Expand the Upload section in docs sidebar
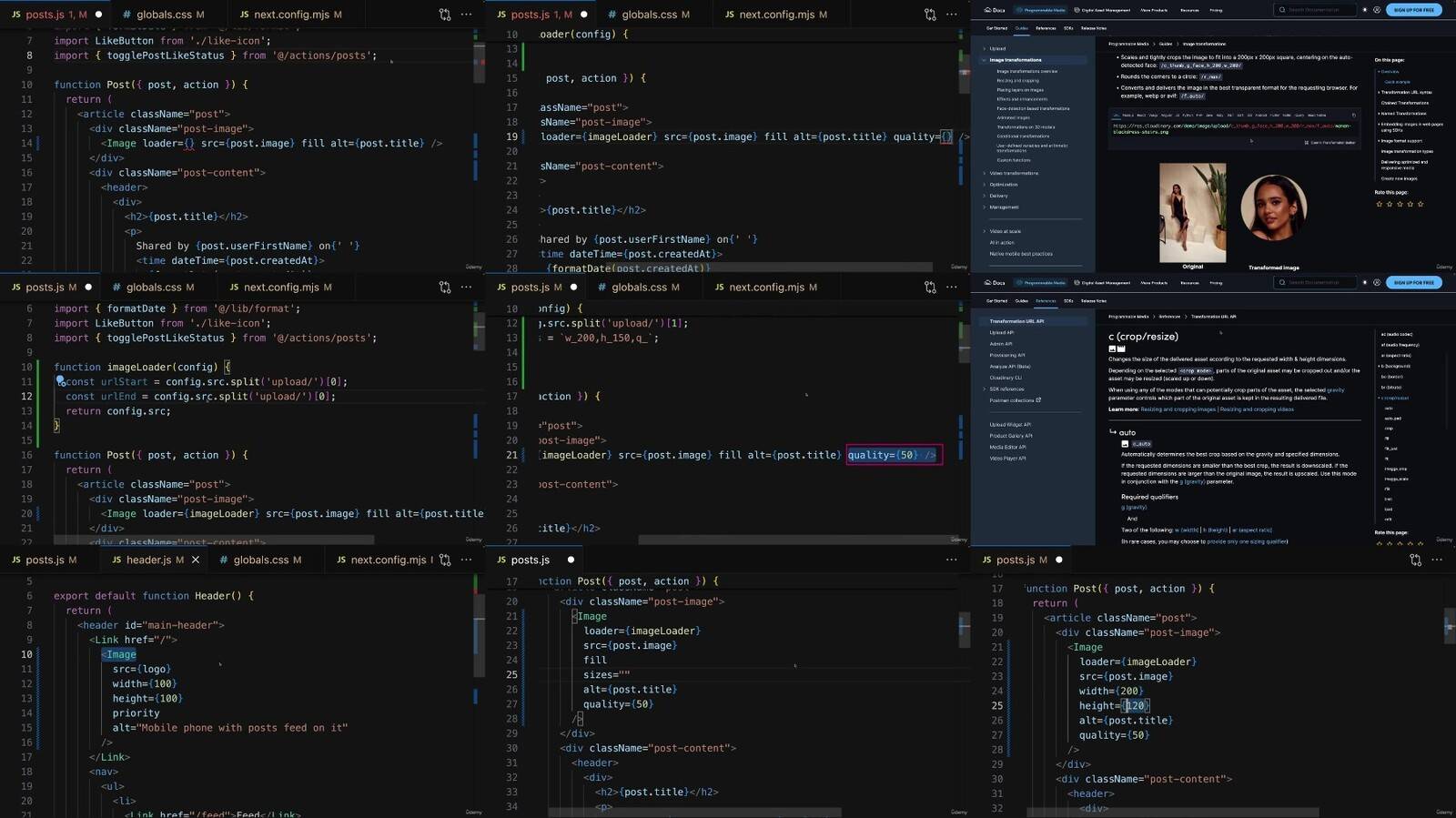The height and width of the screenshot is (818, 1456). tap(985, 49)
